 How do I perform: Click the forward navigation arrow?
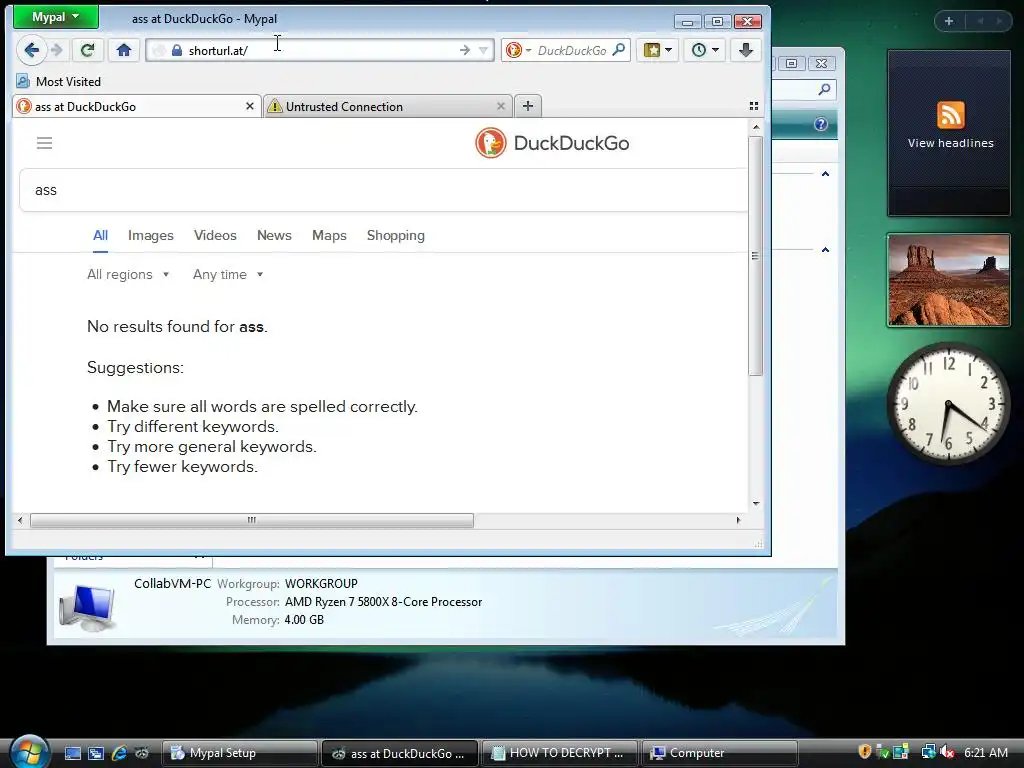point(57,50)
